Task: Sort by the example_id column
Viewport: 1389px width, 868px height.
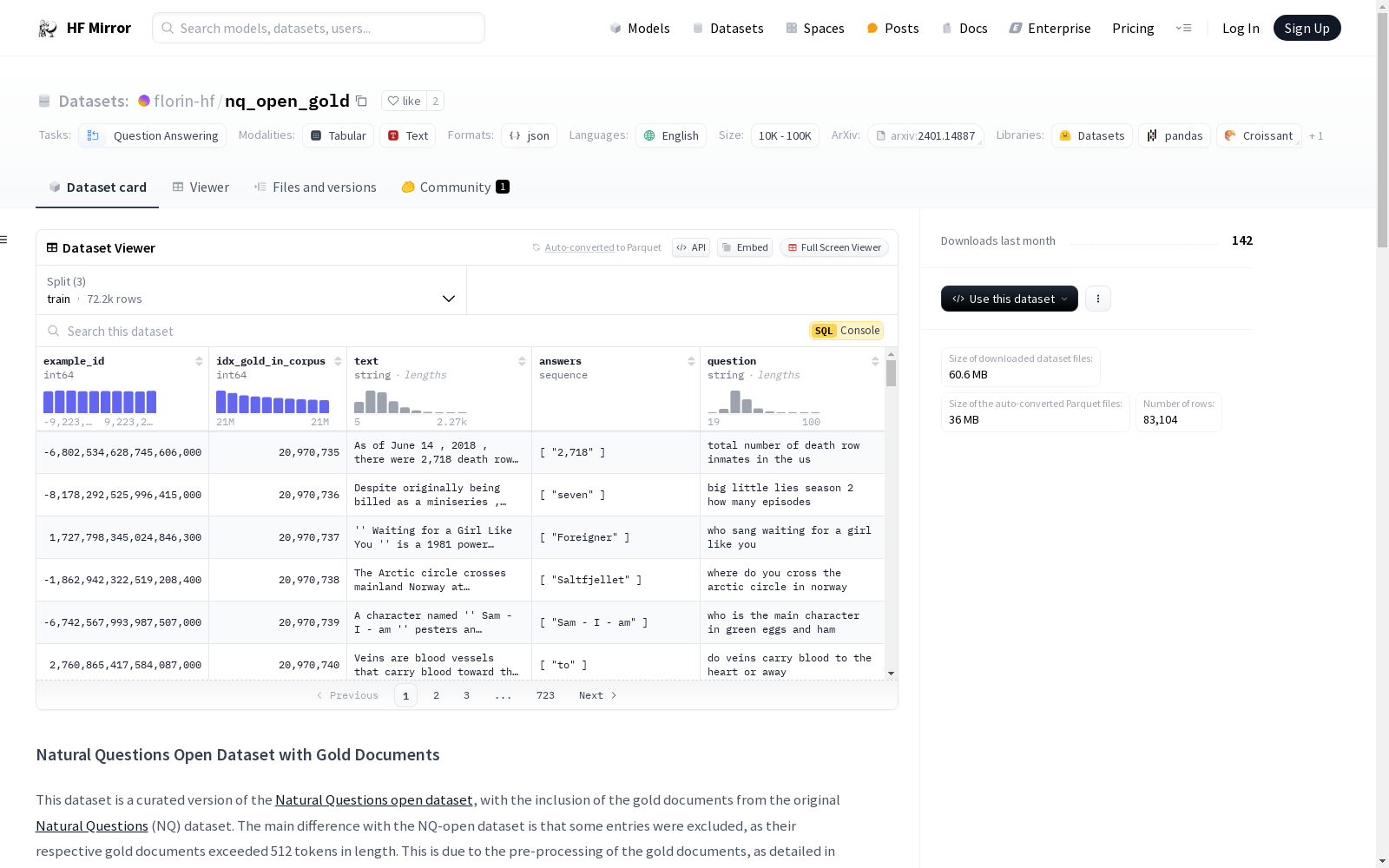Action: (199, 361)
